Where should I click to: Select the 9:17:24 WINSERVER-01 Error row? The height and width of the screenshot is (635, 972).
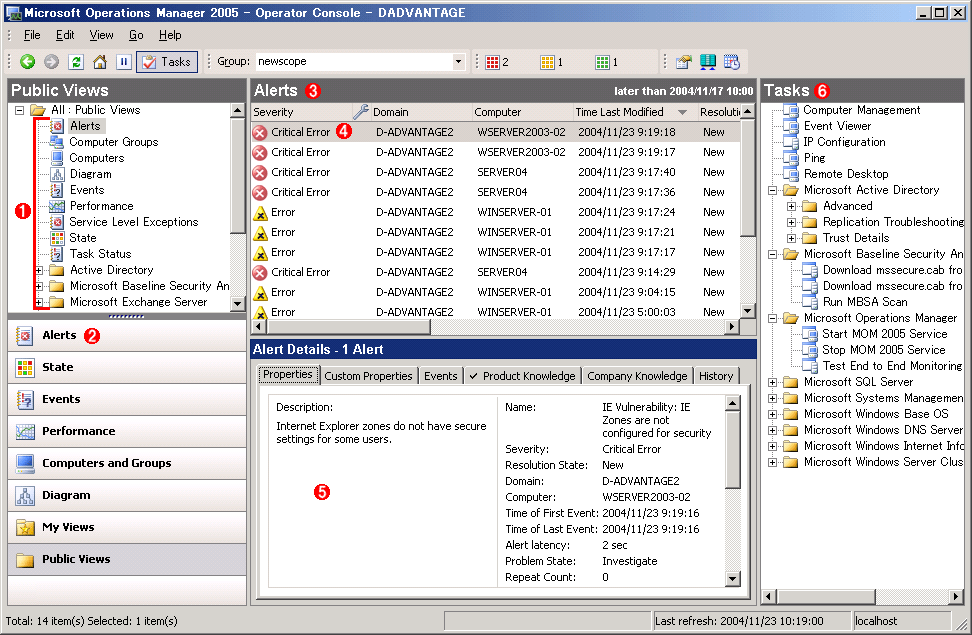[495, 212]
